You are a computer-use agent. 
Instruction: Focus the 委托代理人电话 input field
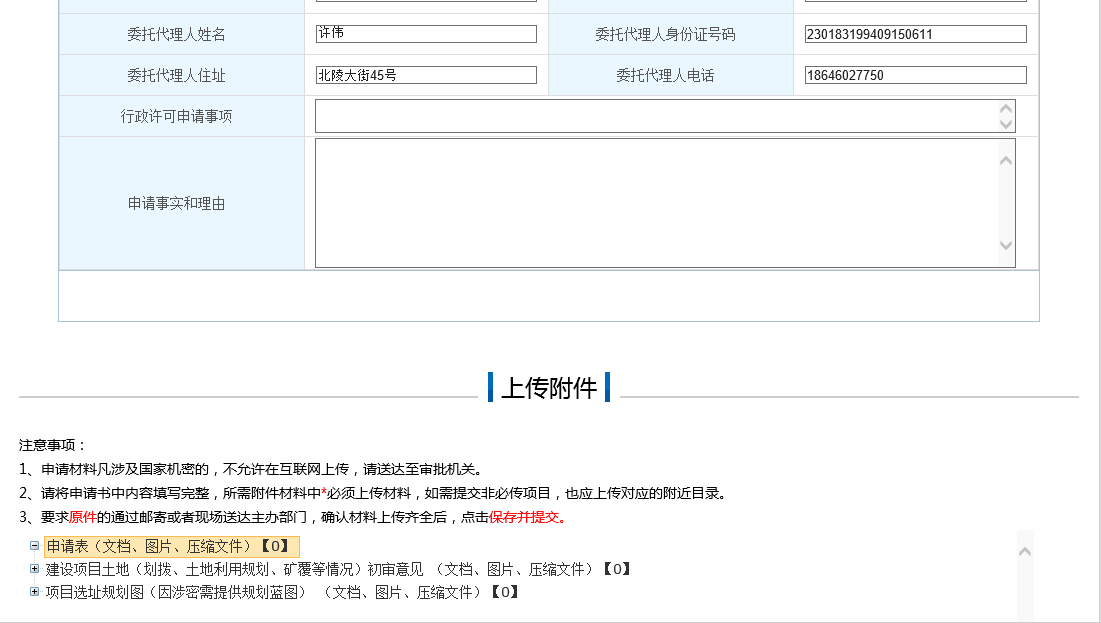point(915,75)
